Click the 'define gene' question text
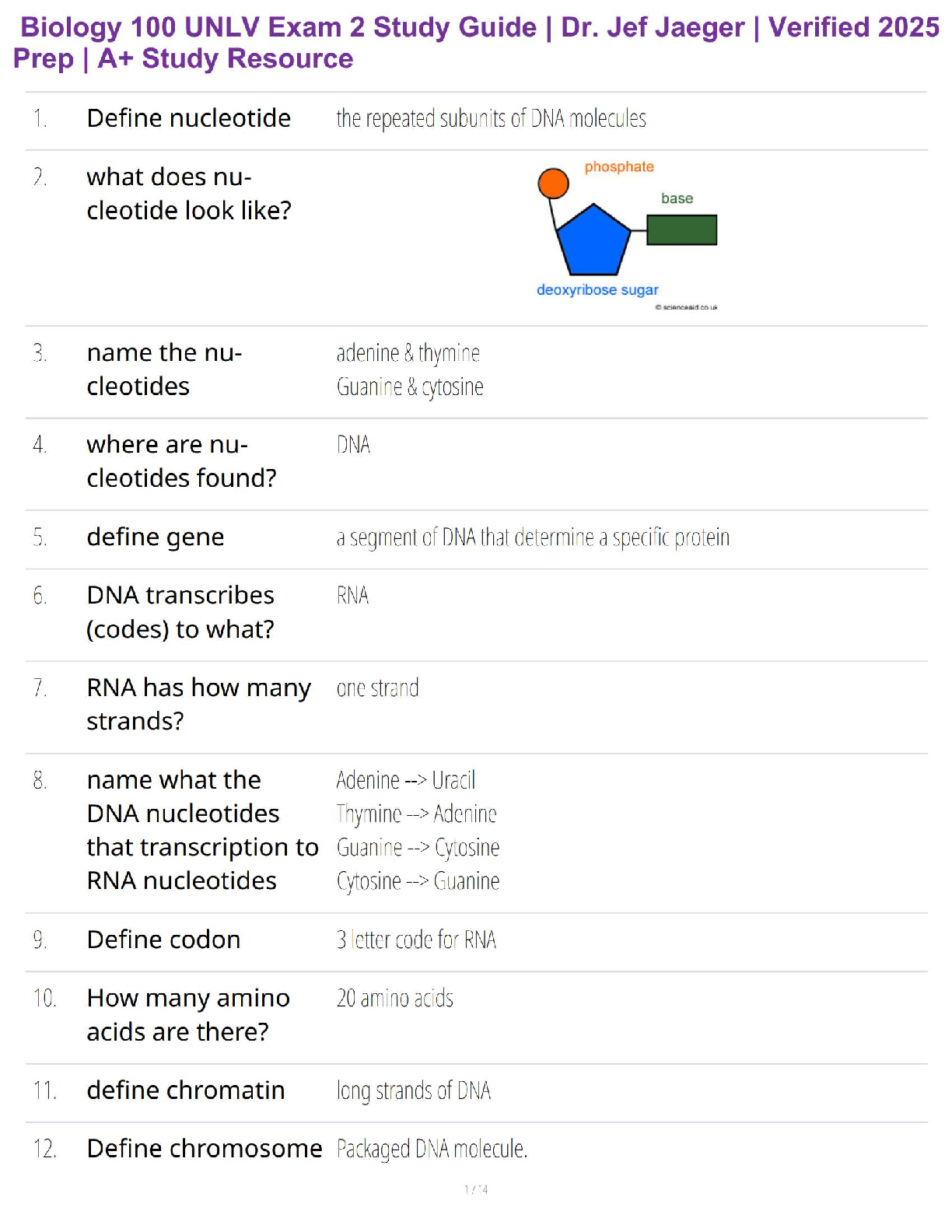 (x=156, y=537)
